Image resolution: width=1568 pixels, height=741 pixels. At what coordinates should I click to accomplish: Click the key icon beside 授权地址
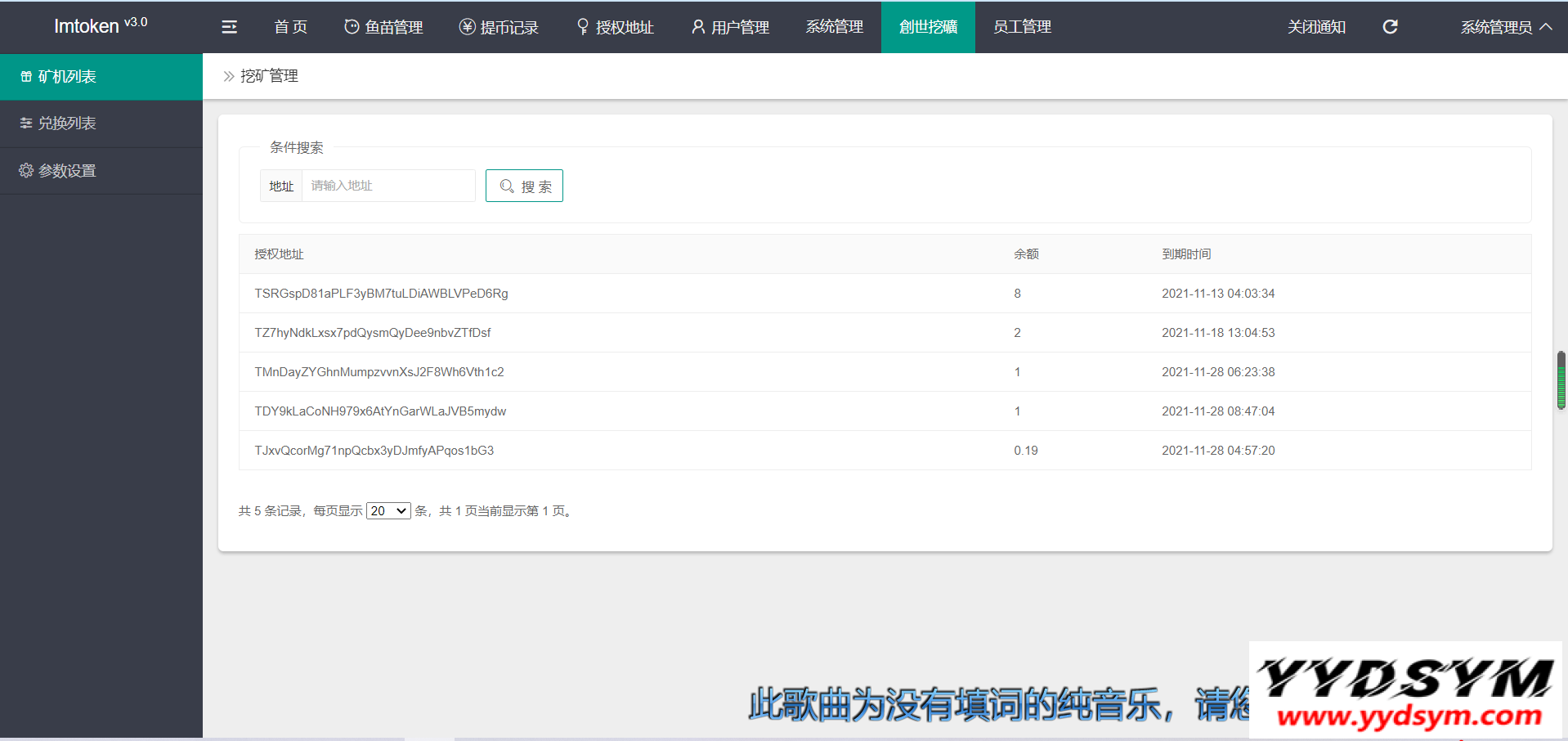[582, 27]
